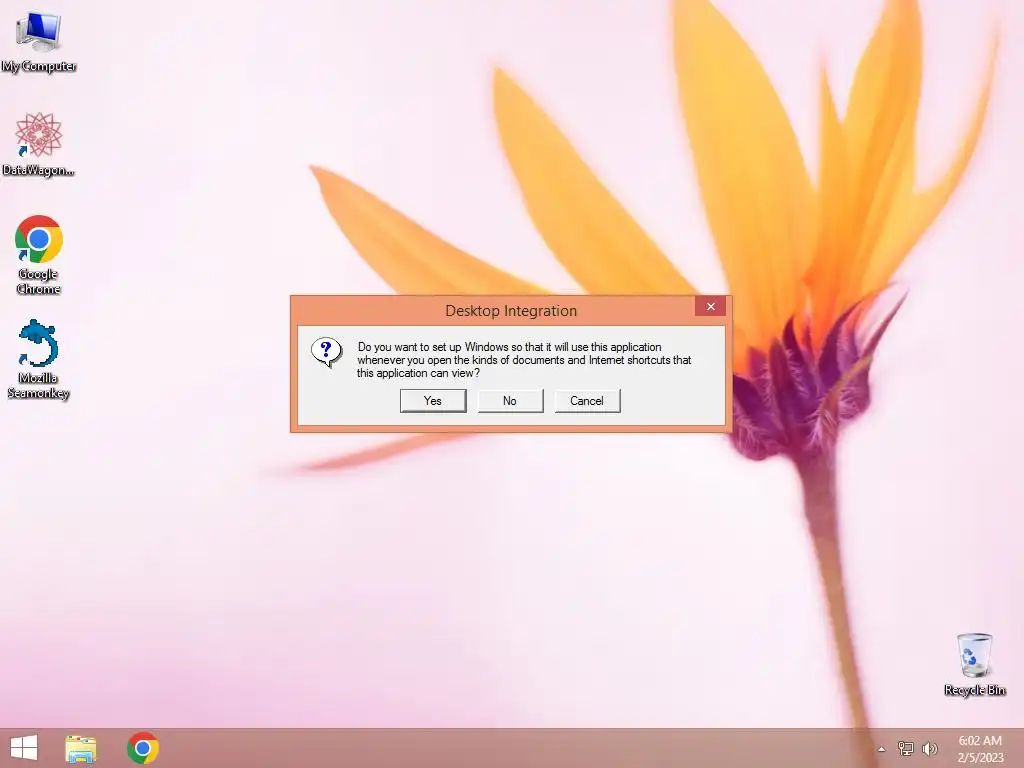The image size is (1024, 768).
Task: Click the question mark icon in dialog
Action: 327,353
